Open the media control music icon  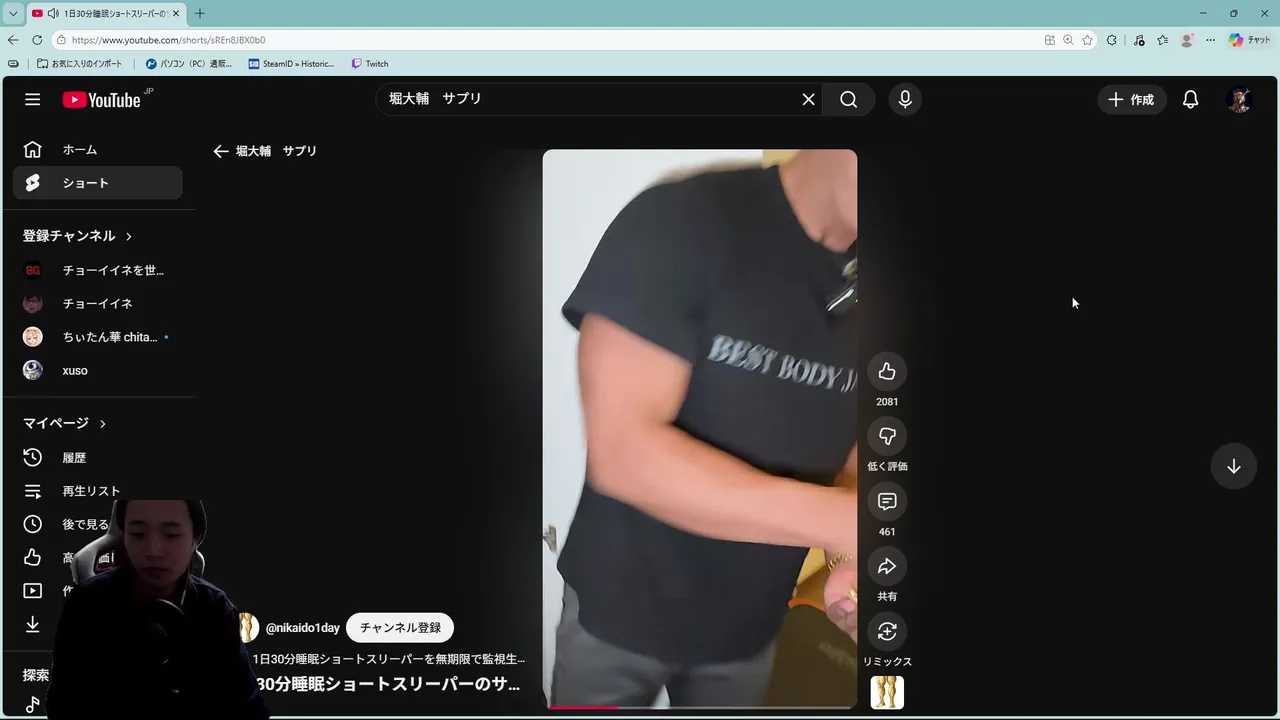point(1139,40)
